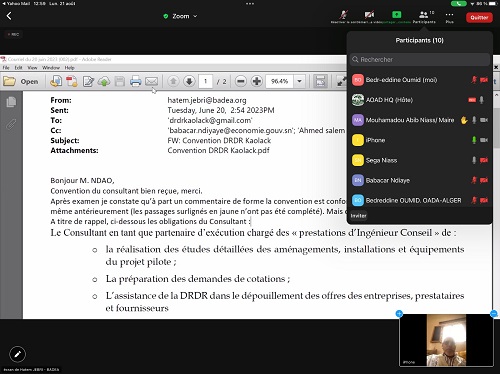
Task: Click the Open folder button in Reader
Action: pos(20,81)
